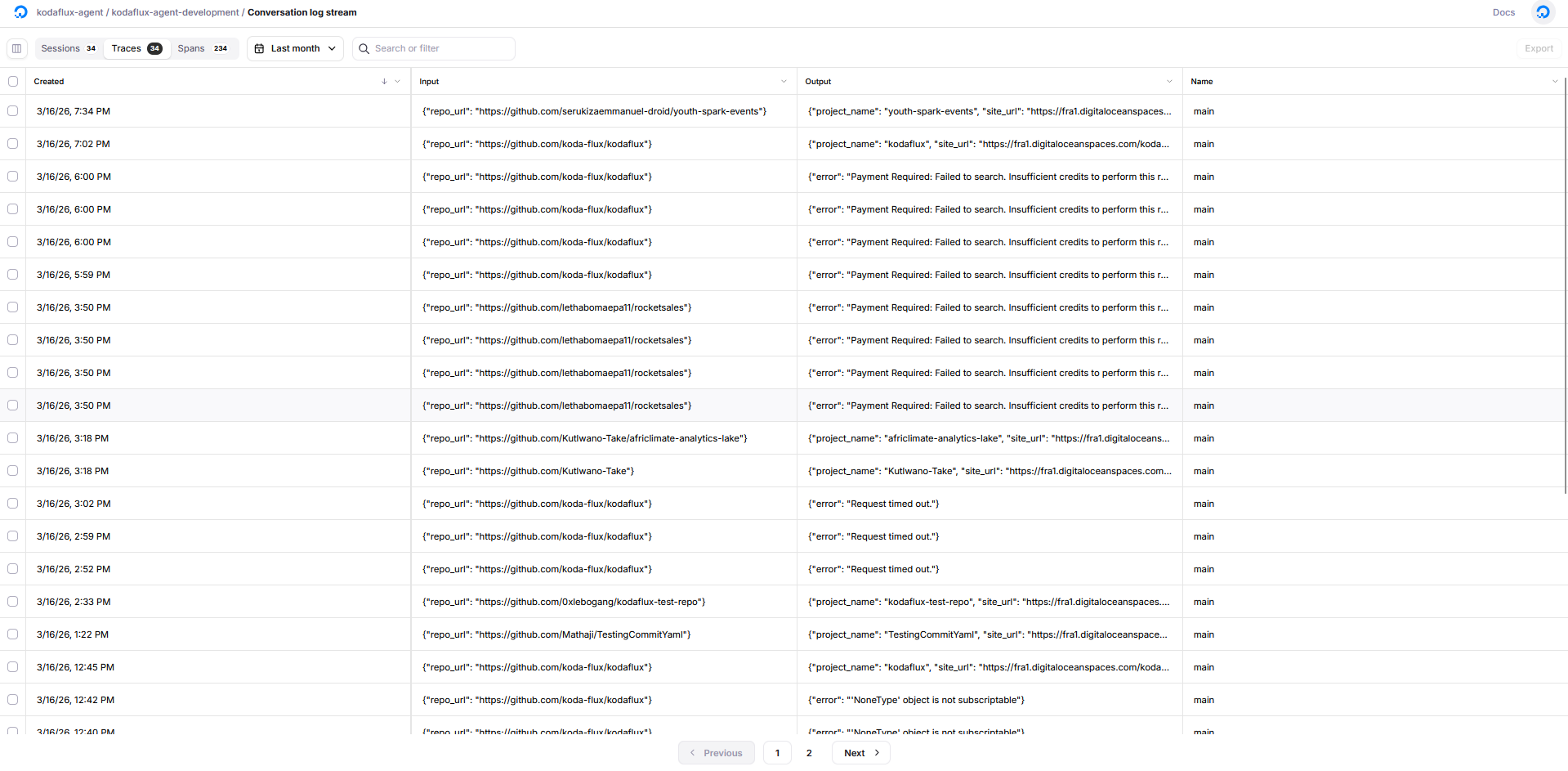The image size is (1568, 771).
Task: Go to kodaflux-agent-development breadcrumb
Action: pos(175,12)
